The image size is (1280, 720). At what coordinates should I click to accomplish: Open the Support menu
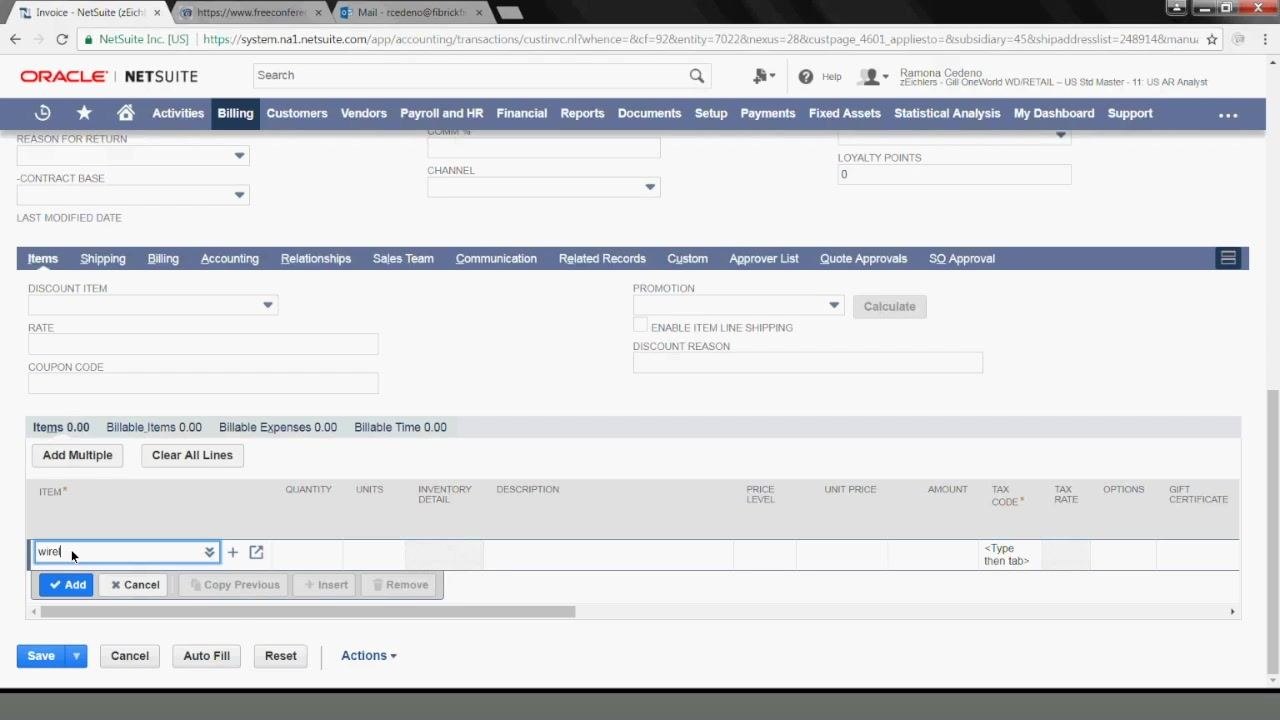pos(1130,113)
